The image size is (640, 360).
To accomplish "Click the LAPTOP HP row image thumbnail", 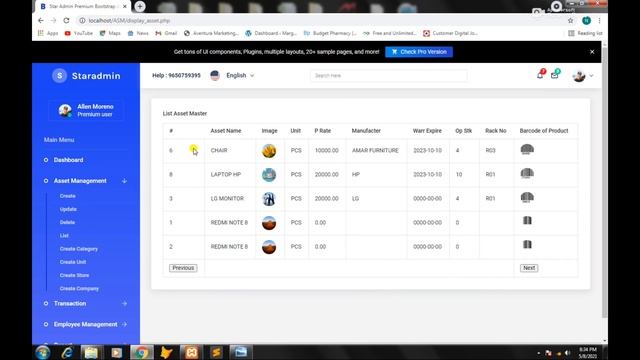I will 269,175.
